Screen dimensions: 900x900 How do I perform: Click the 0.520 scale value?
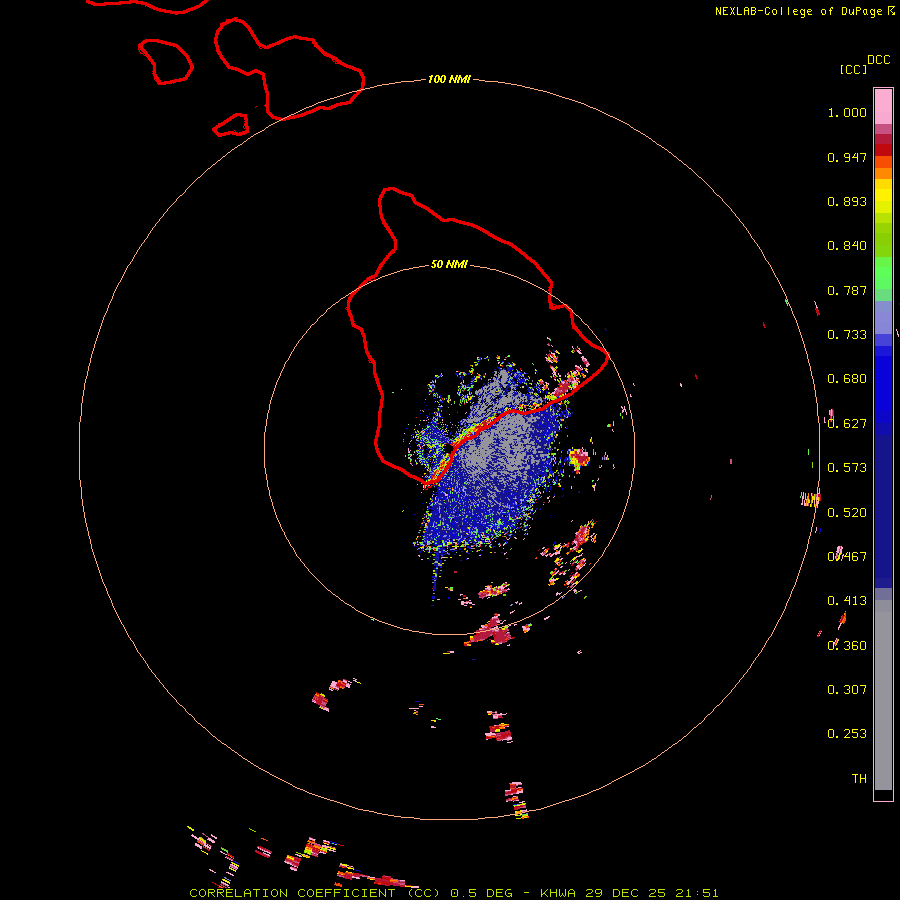tap(847, 513)
